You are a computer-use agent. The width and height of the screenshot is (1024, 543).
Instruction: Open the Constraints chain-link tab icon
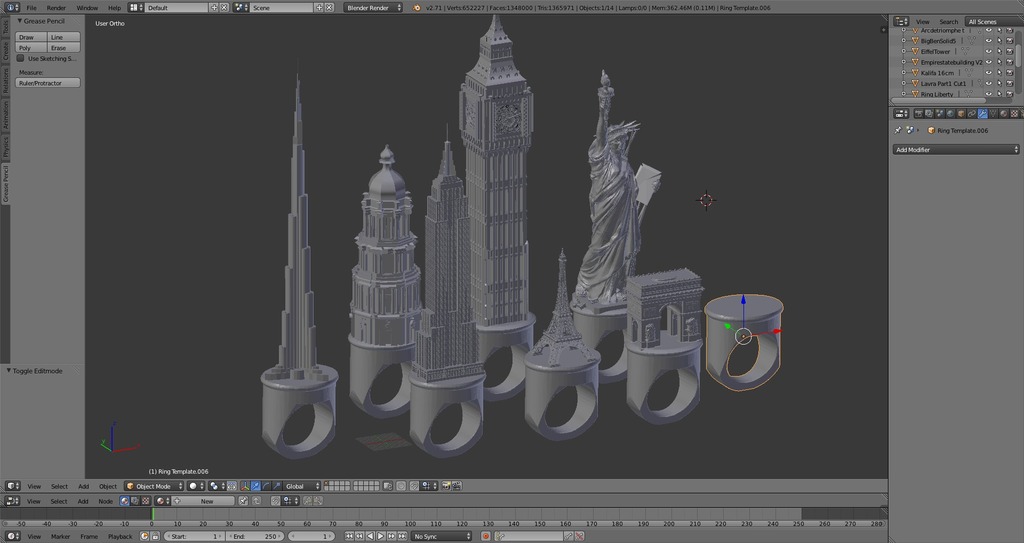click(971, 114)
